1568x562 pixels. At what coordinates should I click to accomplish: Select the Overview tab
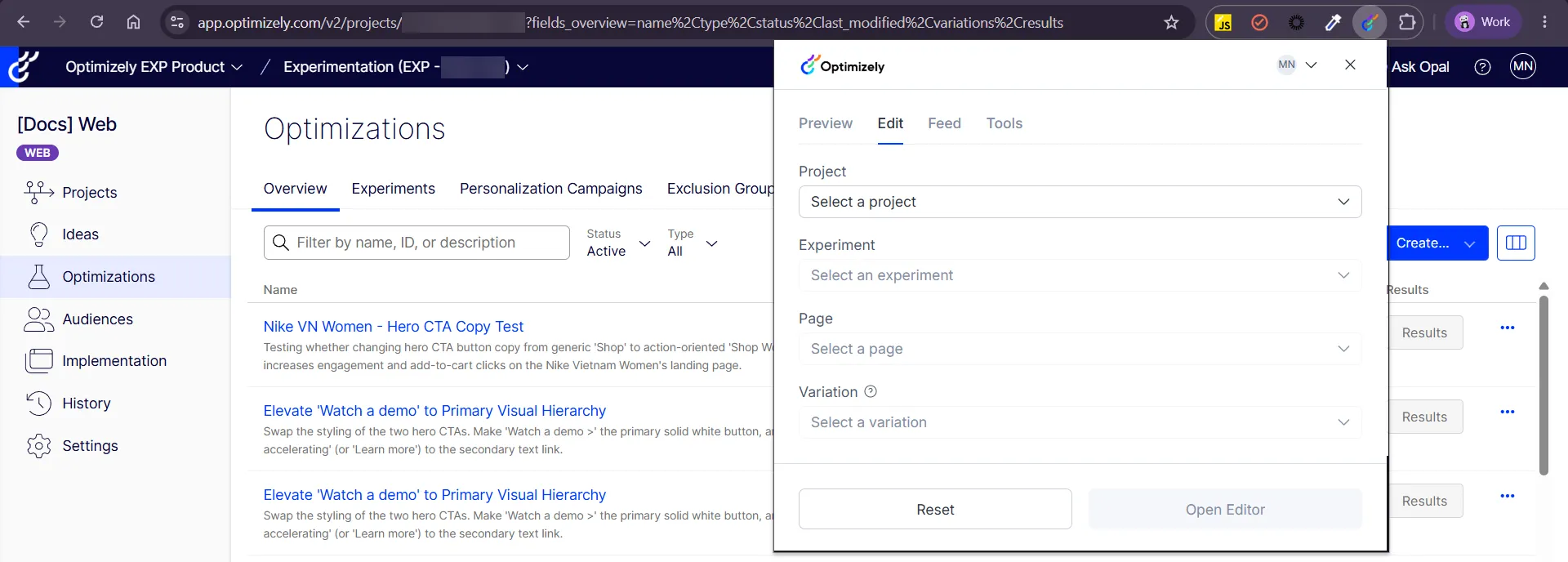295,189
